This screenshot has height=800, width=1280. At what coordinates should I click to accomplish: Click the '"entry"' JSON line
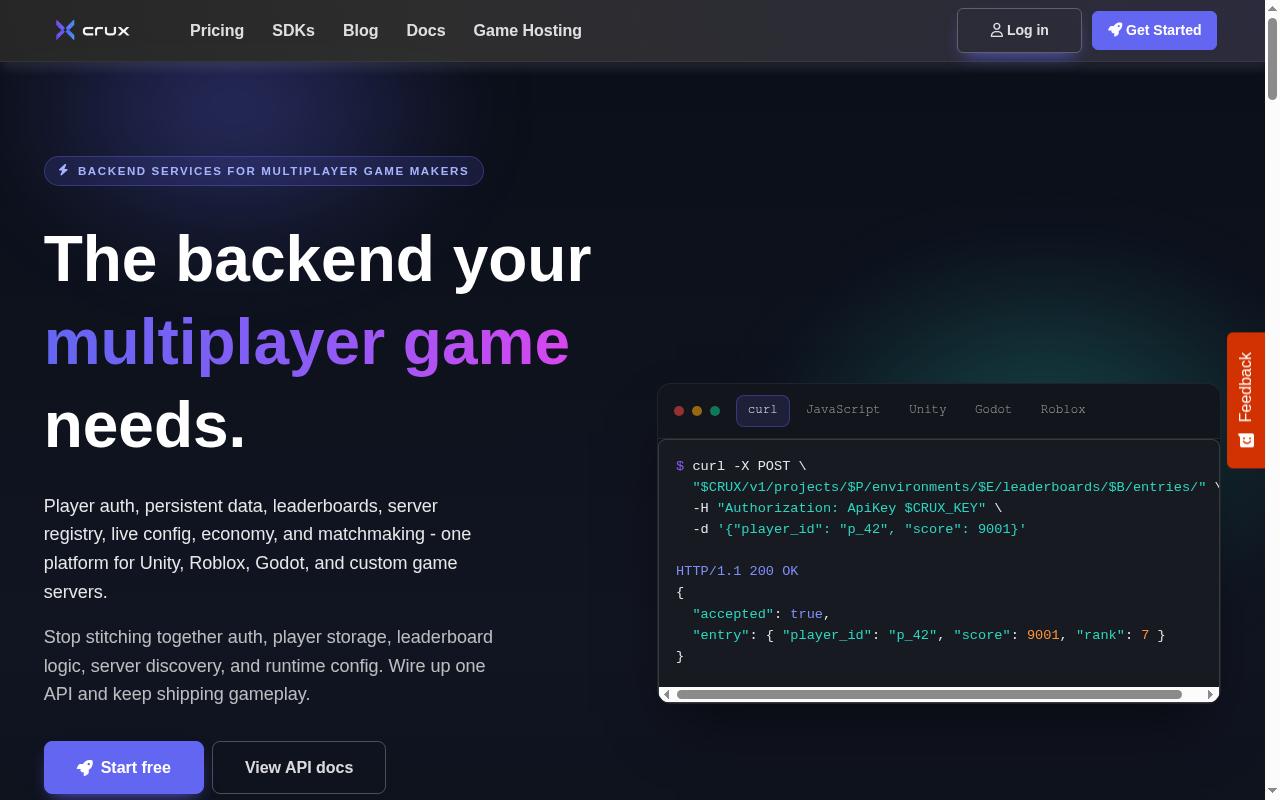coord(928,635)
